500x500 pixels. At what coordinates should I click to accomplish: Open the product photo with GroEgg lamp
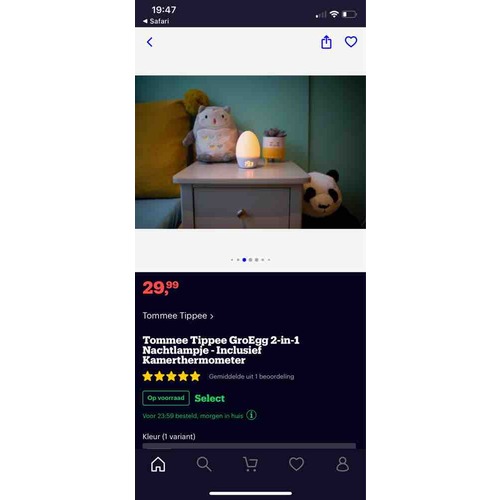pos(250,152)
